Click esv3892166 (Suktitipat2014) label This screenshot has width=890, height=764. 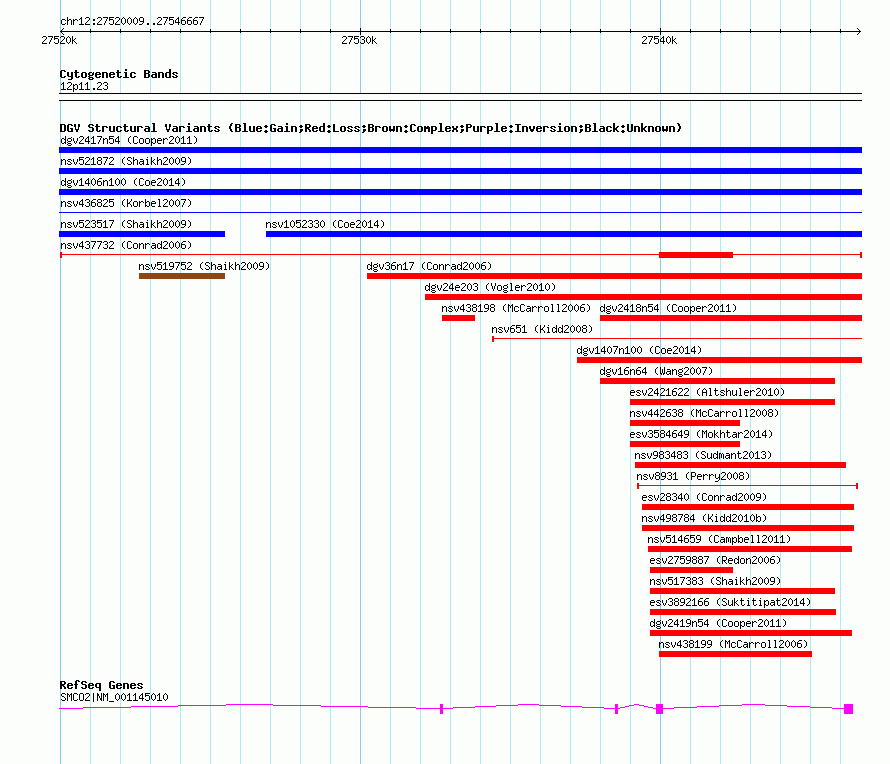[x=731, y=602]
